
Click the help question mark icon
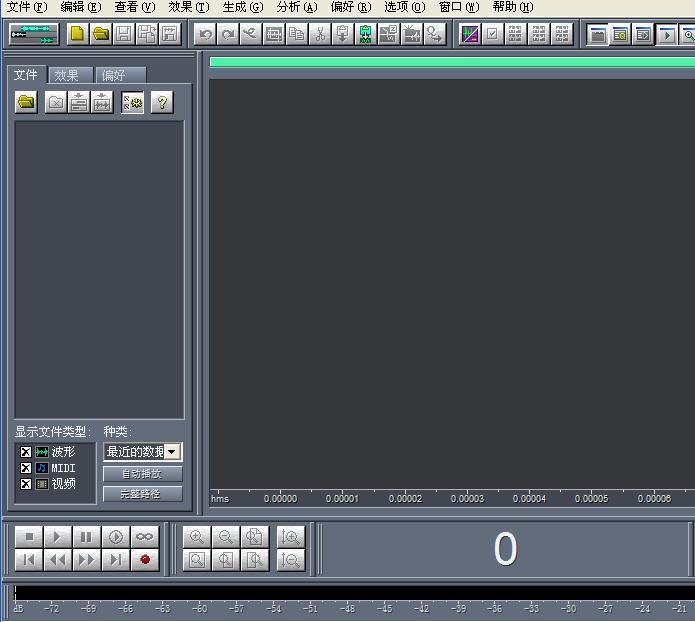162,102
